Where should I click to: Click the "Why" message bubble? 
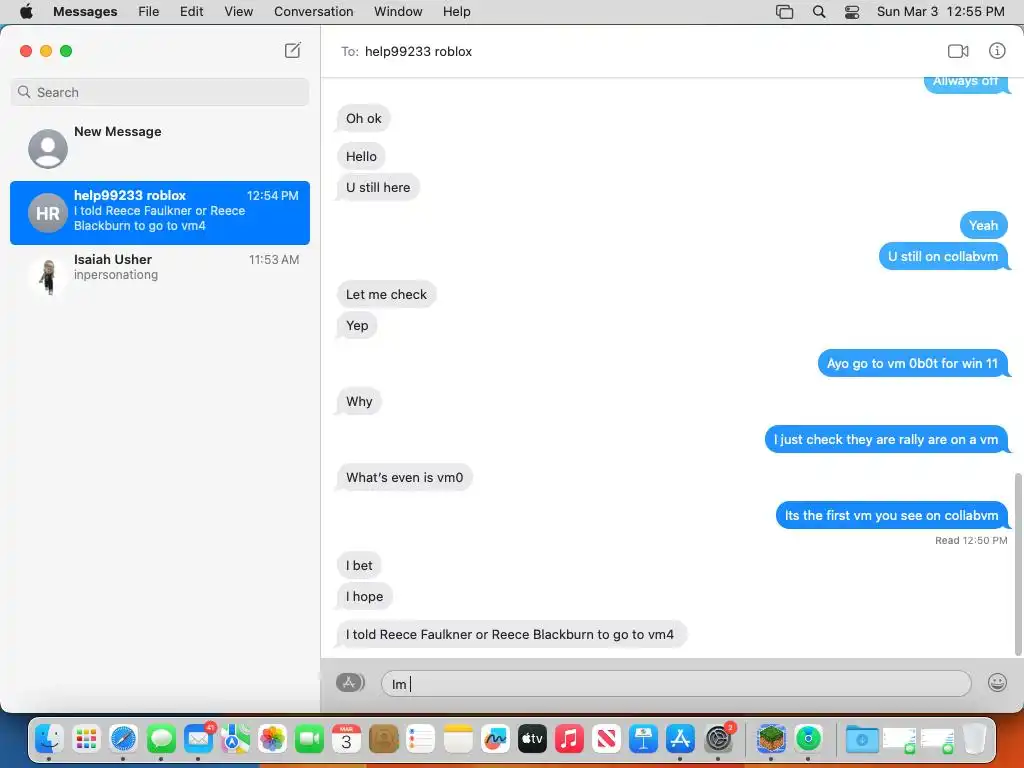click(x=359, y=401)
